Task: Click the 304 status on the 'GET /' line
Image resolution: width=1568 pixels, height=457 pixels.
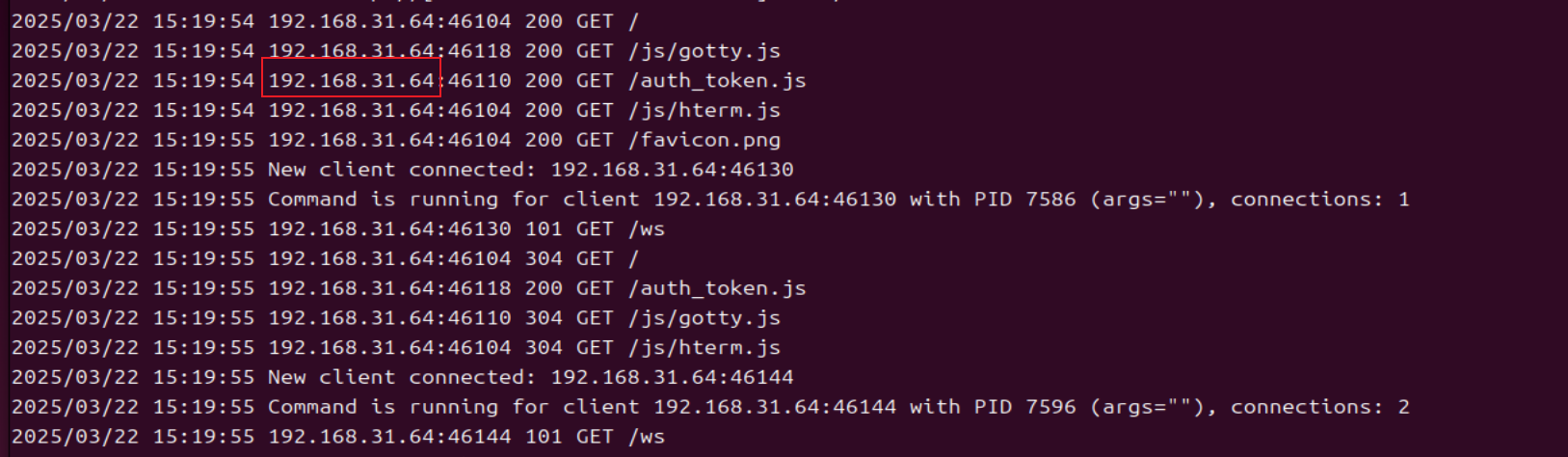Action: 544,258
